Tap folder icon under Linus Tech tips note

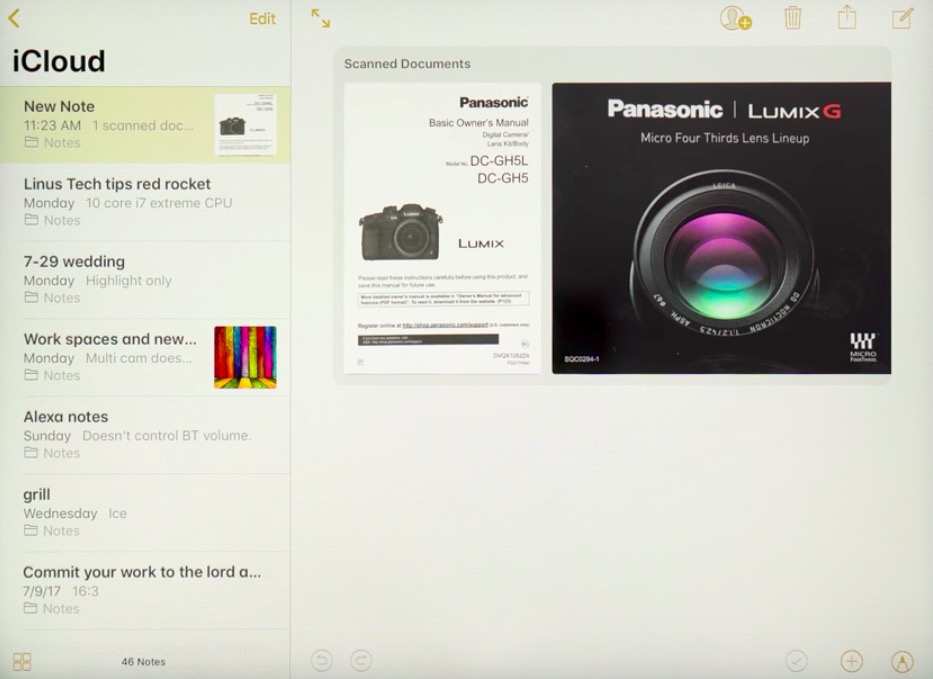pyautogui.click(x=31, y=220)
